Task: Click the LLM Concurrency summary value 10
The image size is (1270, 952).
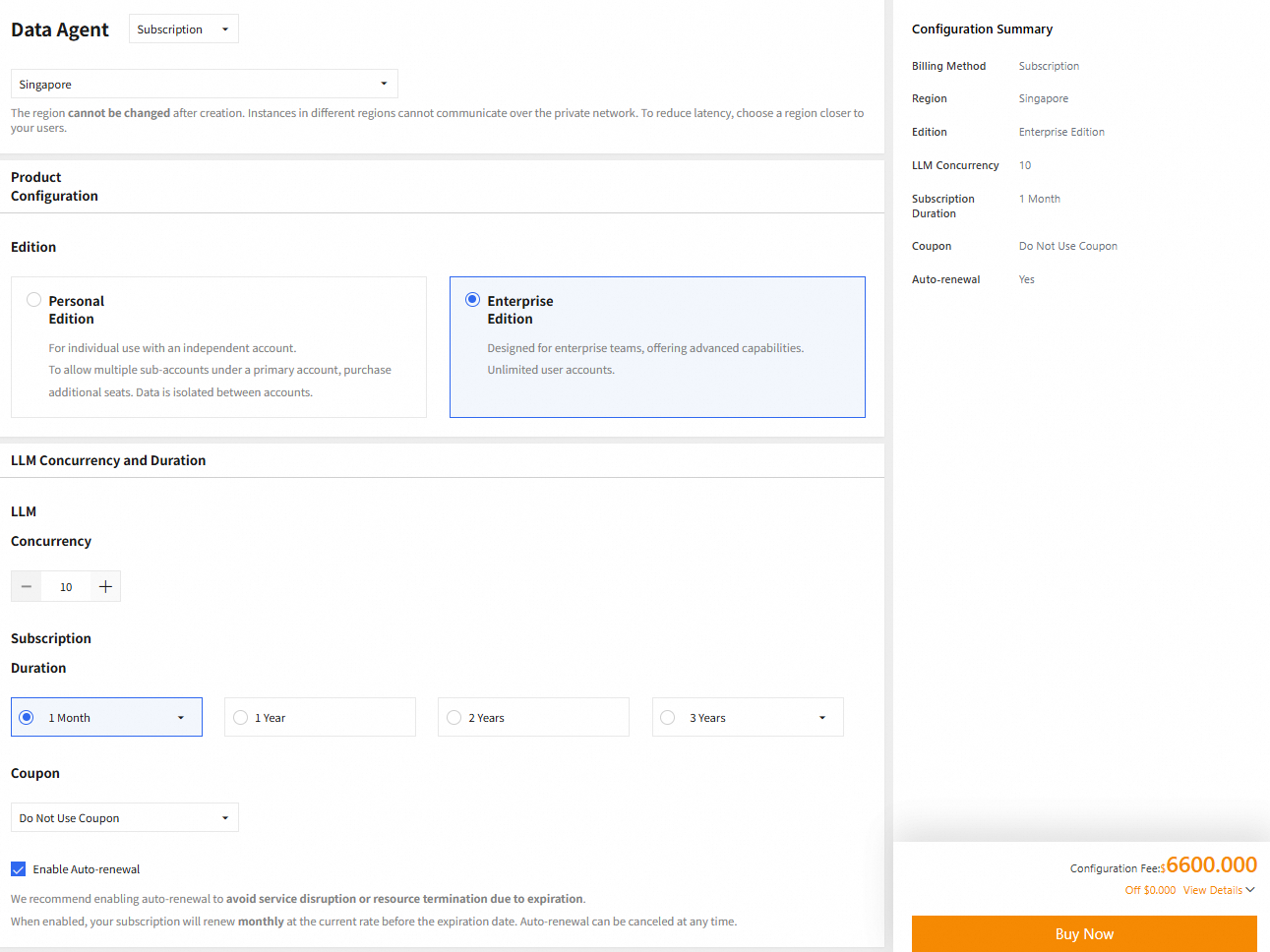Action: coord(1025,165)
